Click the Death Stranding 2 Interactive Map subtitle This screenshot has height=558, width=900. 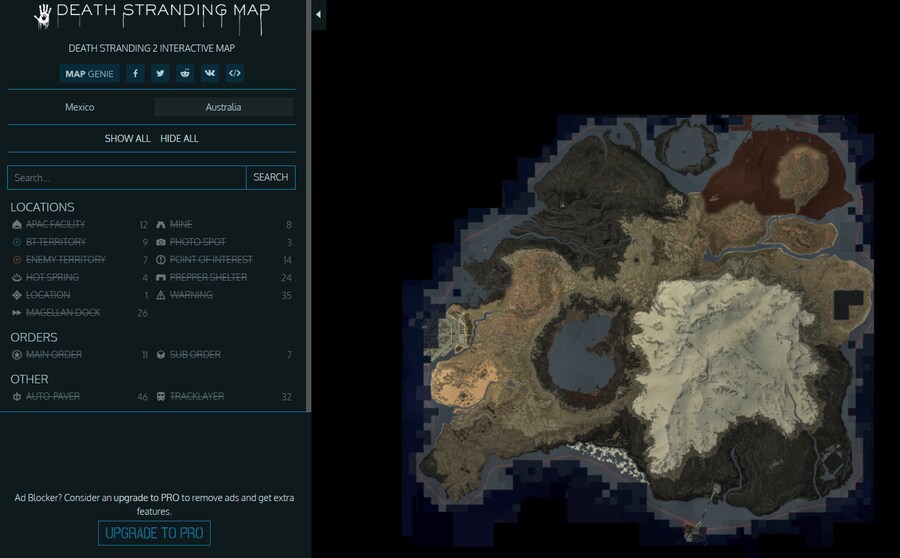(x=152, y=48)
